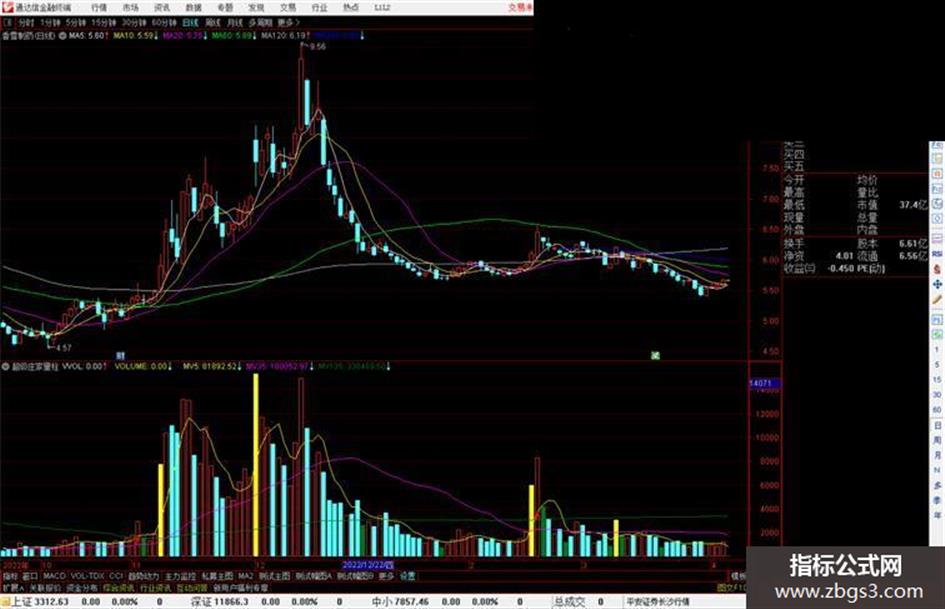The width and height of the screenshot is (945, 609).
Task: Choose 日 period in right sidebar
Action: (937, 426)
